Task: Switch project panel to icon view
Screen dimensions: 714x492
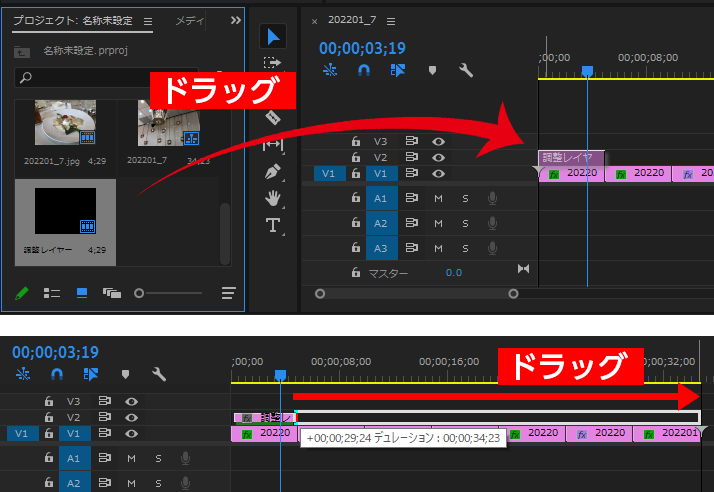Action: [82, 293]
